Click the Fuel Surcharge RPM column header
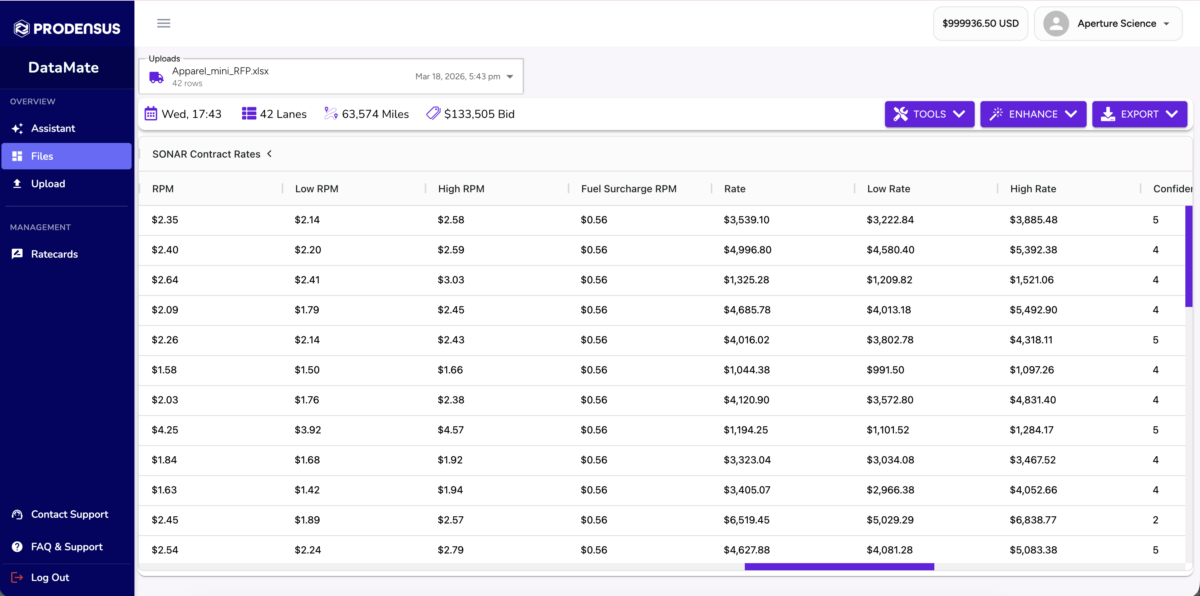The width and height of the screenshot is (1200, 596). (628, 189)
